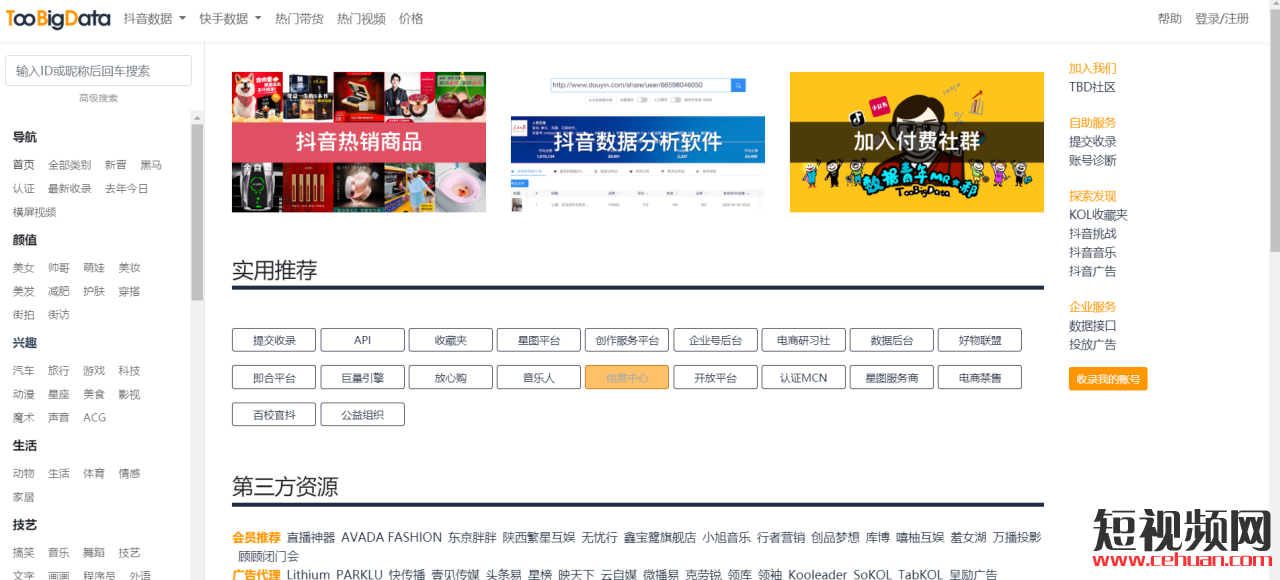This screenshot has width=1280, height=580.
Task: Open the AVADA FASHION resource link
Action: (391, 538)
